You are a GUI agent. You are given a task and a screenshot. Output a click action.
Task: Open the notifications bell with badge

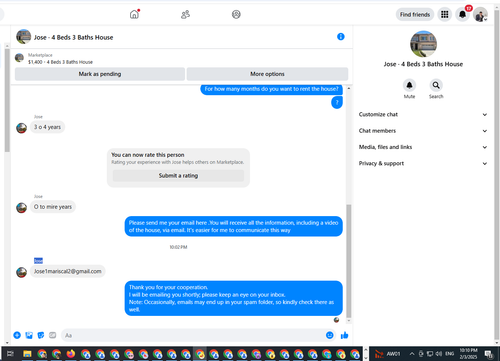pyautogui.click(x=462, y=14)
